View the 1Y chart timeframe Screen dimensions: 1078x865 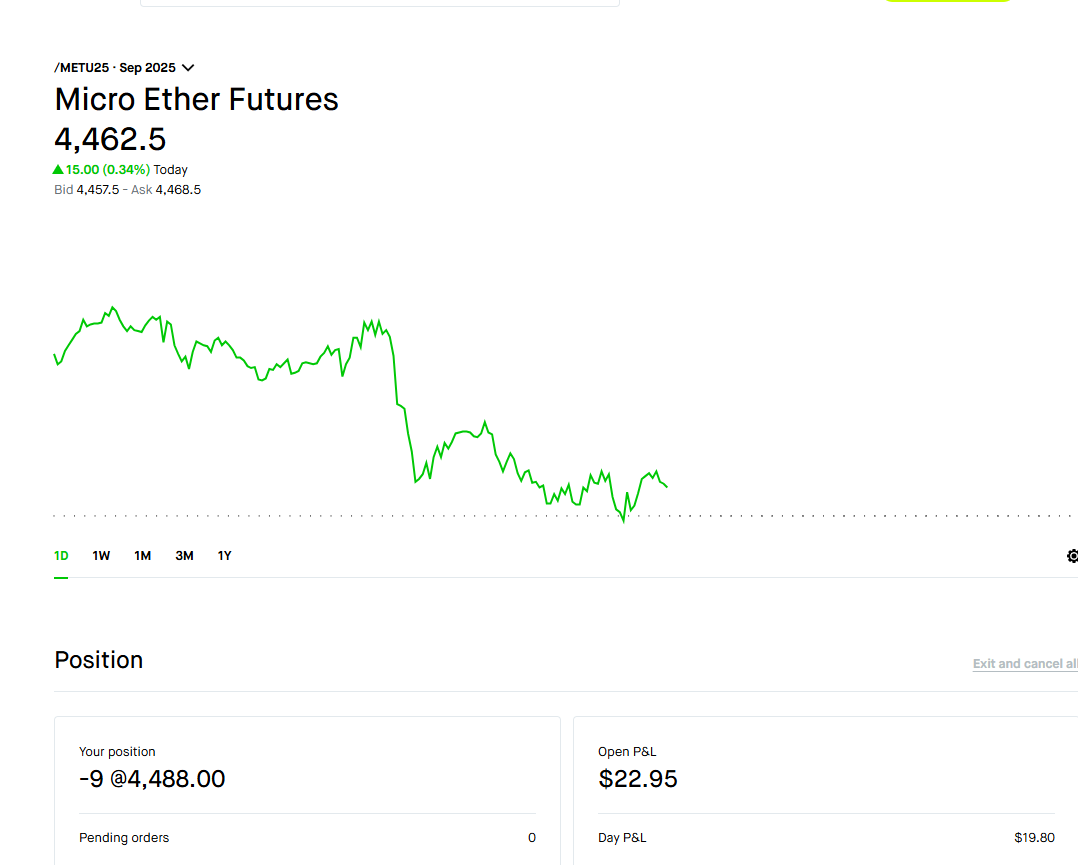[x=225, y=556]
